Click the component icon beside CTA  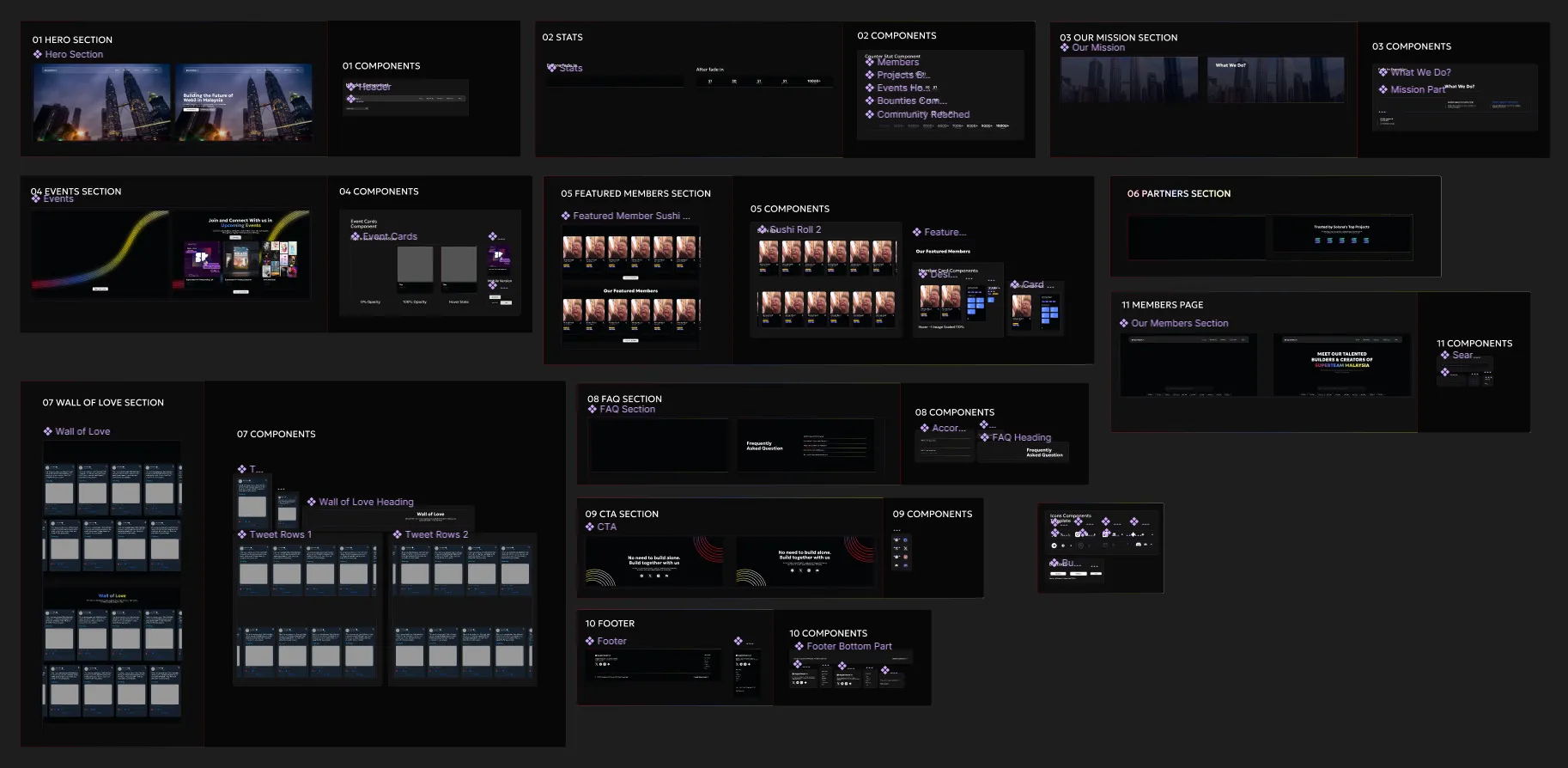tap(590, 527)
